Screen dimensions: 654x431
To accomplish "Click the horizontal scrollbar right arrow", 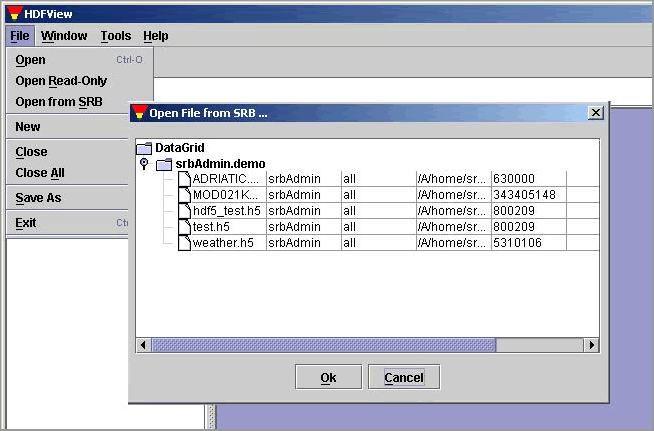I will point(591,345).
